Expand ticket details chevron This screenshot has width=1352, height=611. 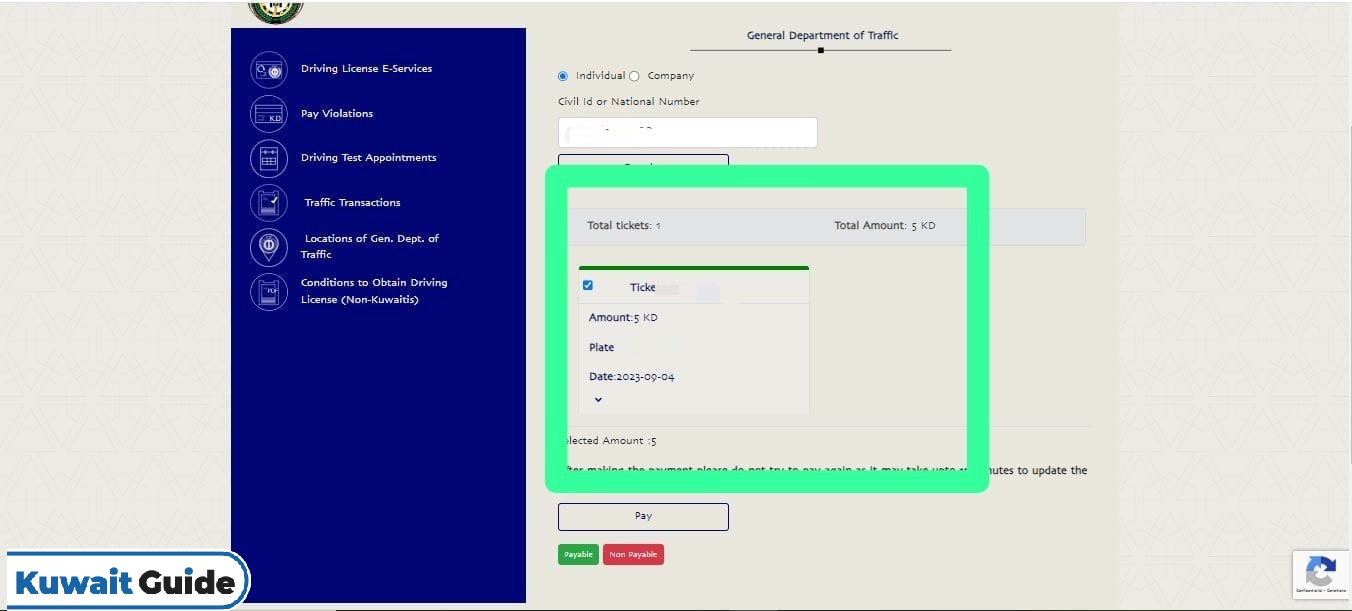tap(598, 399)
